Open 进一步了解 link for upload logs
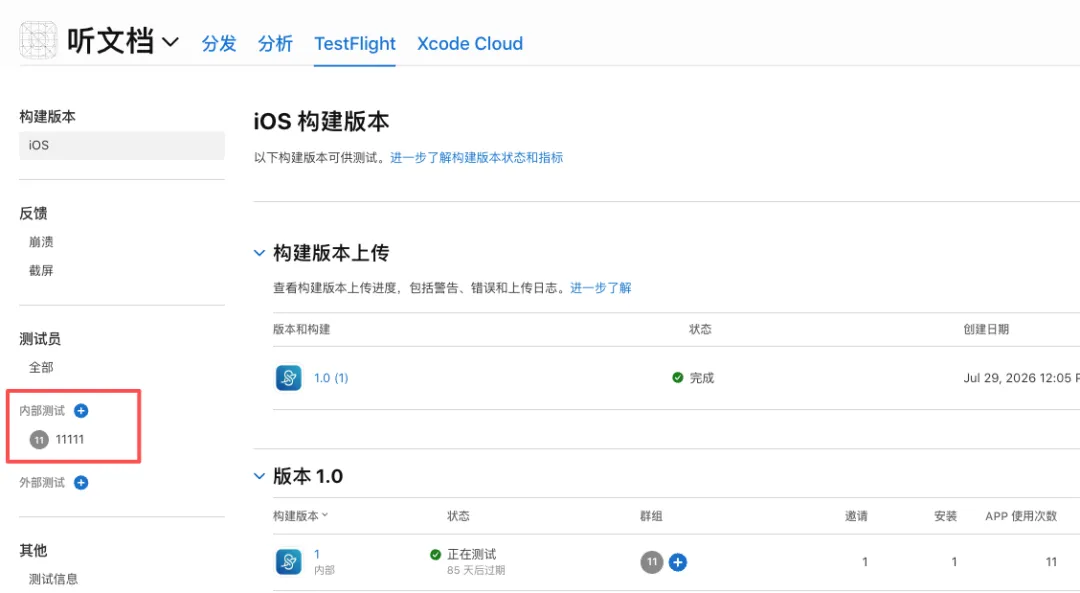 [x=601, y=288]
